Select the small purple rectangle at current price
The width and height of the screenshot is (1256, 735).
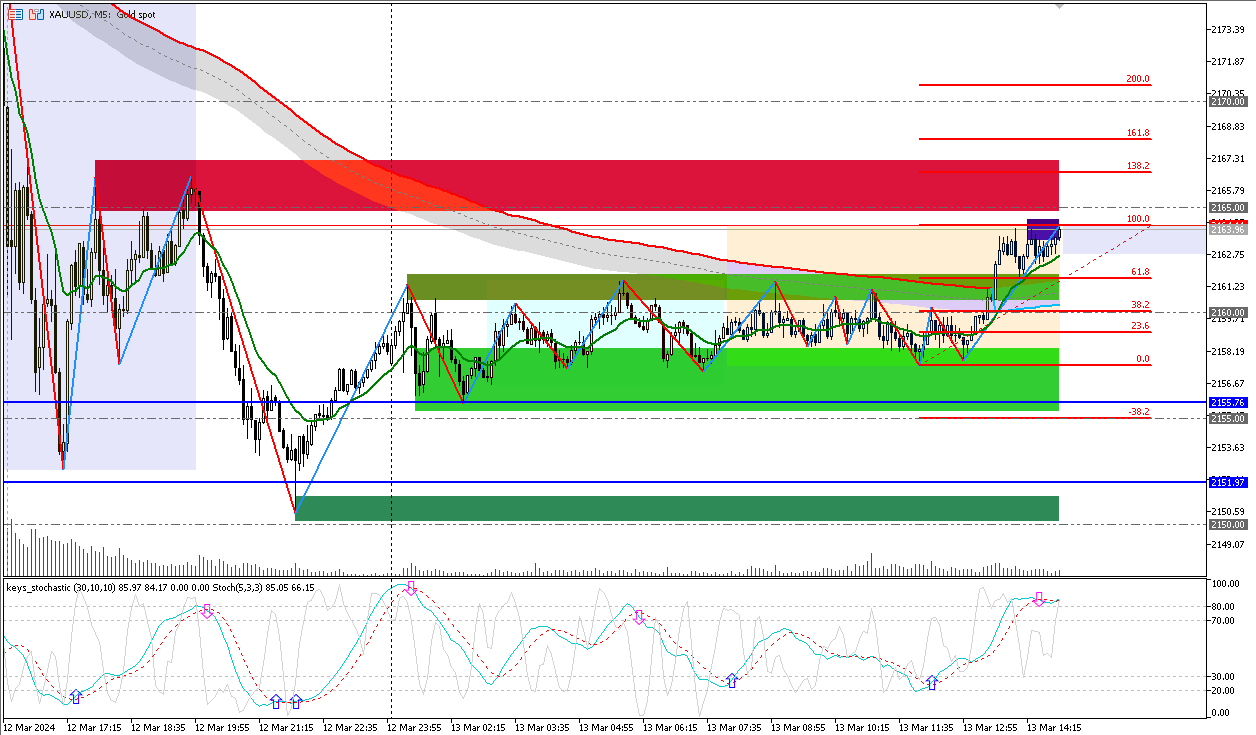[x=1043, y=228]
